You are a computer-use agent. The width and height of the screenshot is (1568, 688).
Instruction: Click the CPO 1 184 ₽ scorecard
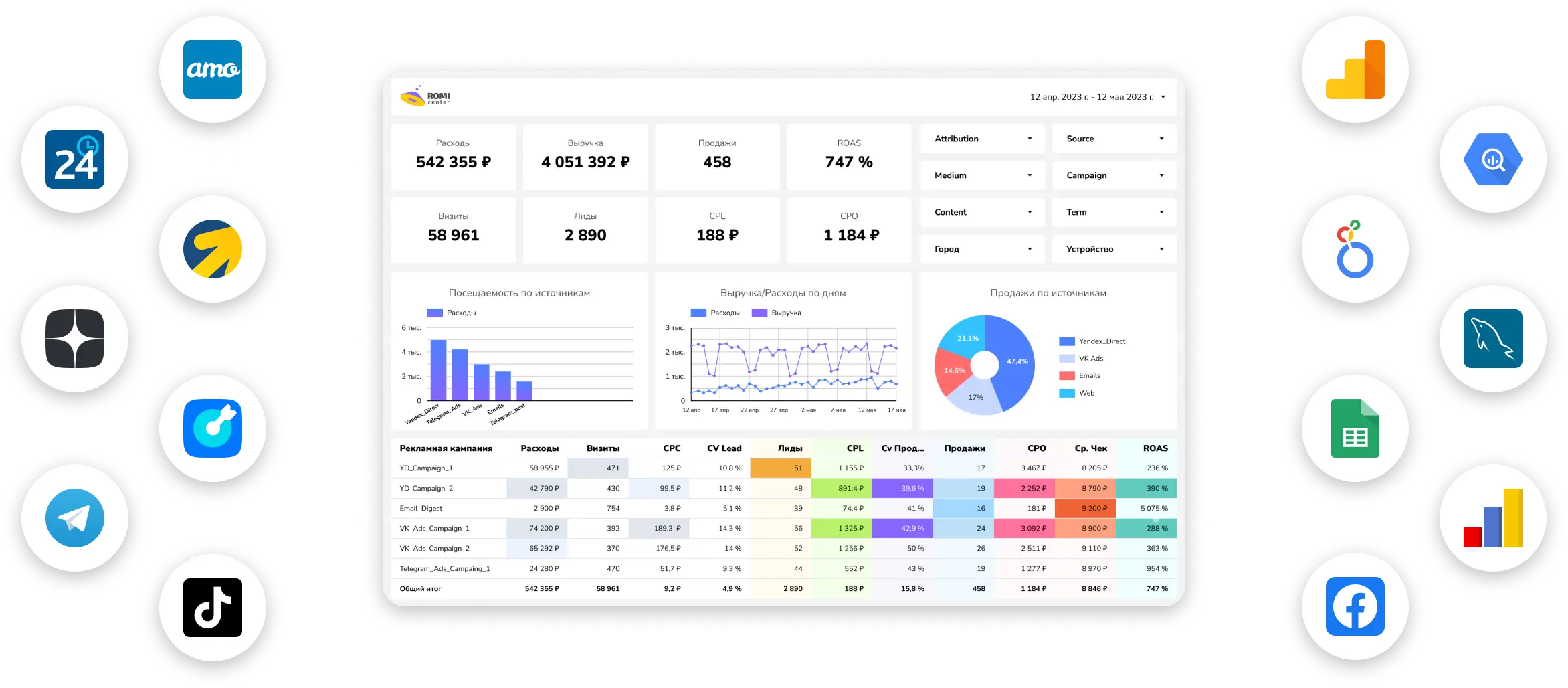(x=849, y=230)
